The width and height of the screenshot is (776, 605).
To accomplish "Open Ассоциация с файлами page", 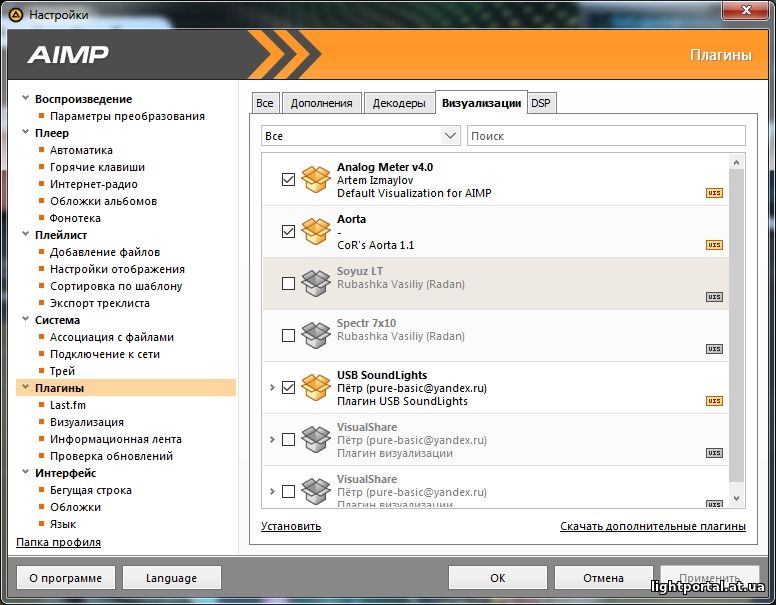I will [x=112, y=337].
